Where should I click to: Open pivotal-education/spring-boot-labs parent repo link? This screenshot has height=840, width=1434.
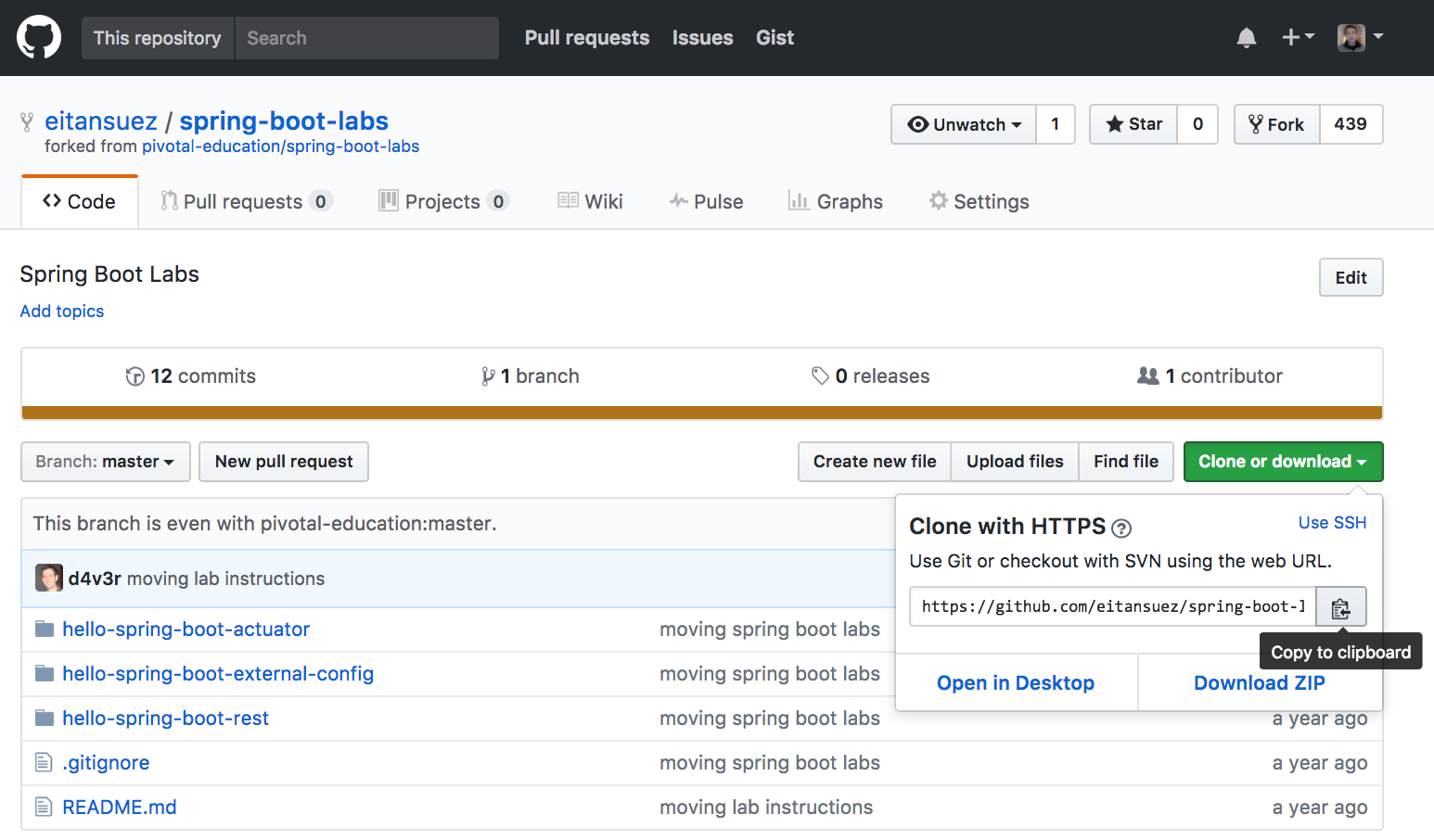click(280, 146)
